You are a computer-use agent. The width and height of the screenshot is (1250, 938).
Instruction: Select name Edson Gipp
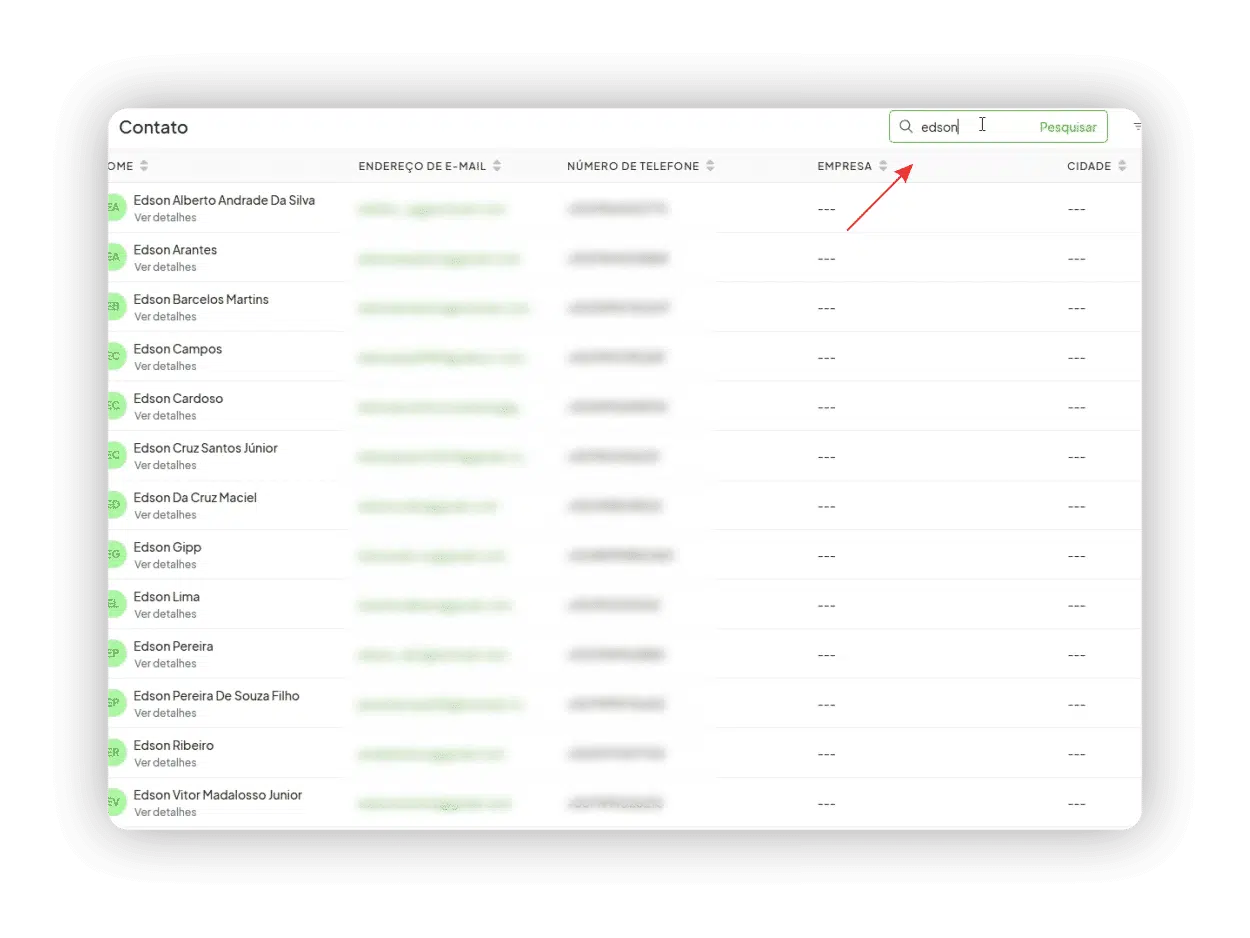point(167,547)
